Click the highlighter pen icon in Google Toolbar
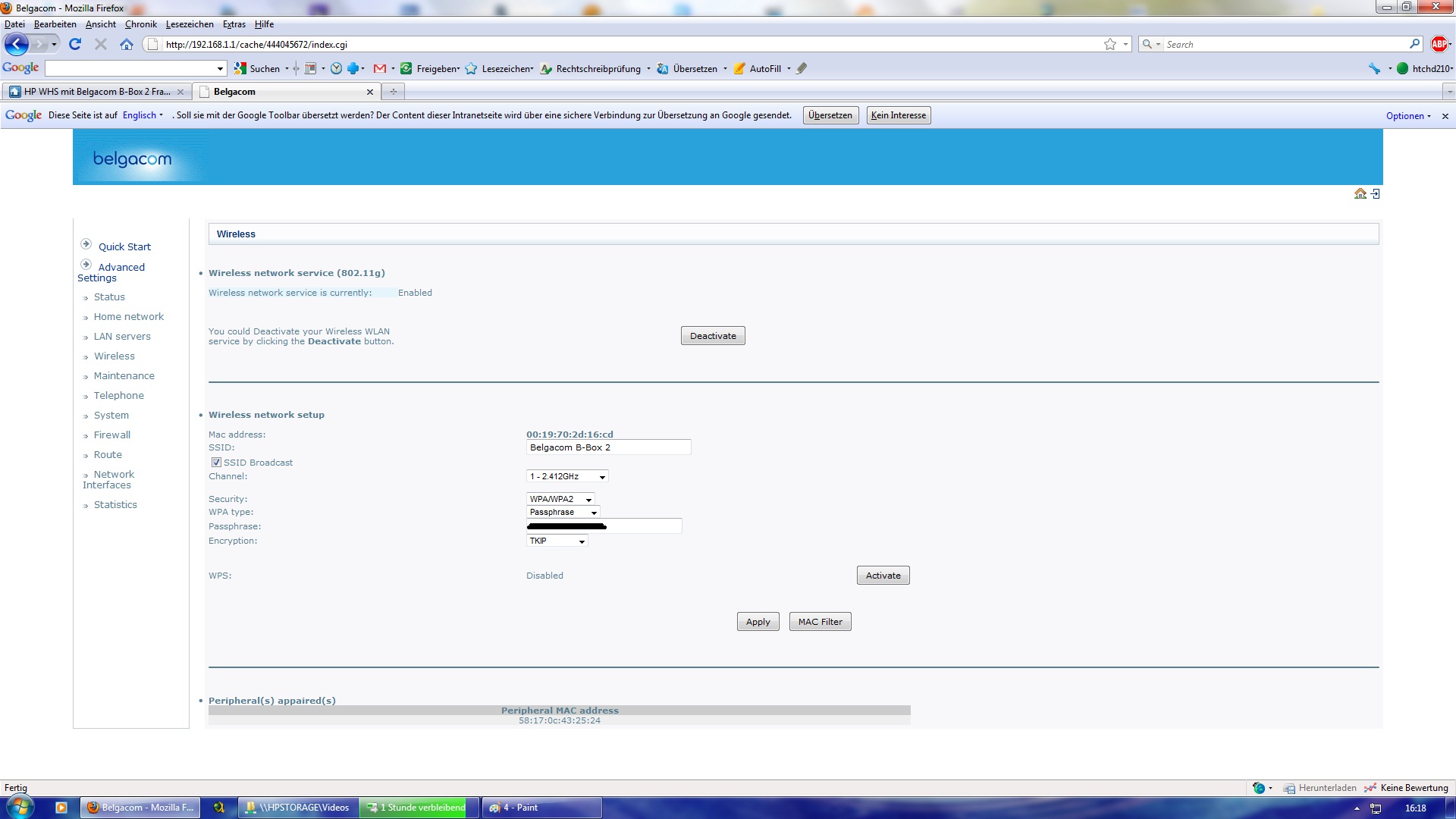The height and width of the screenshot is (819, 1456). 802,68
